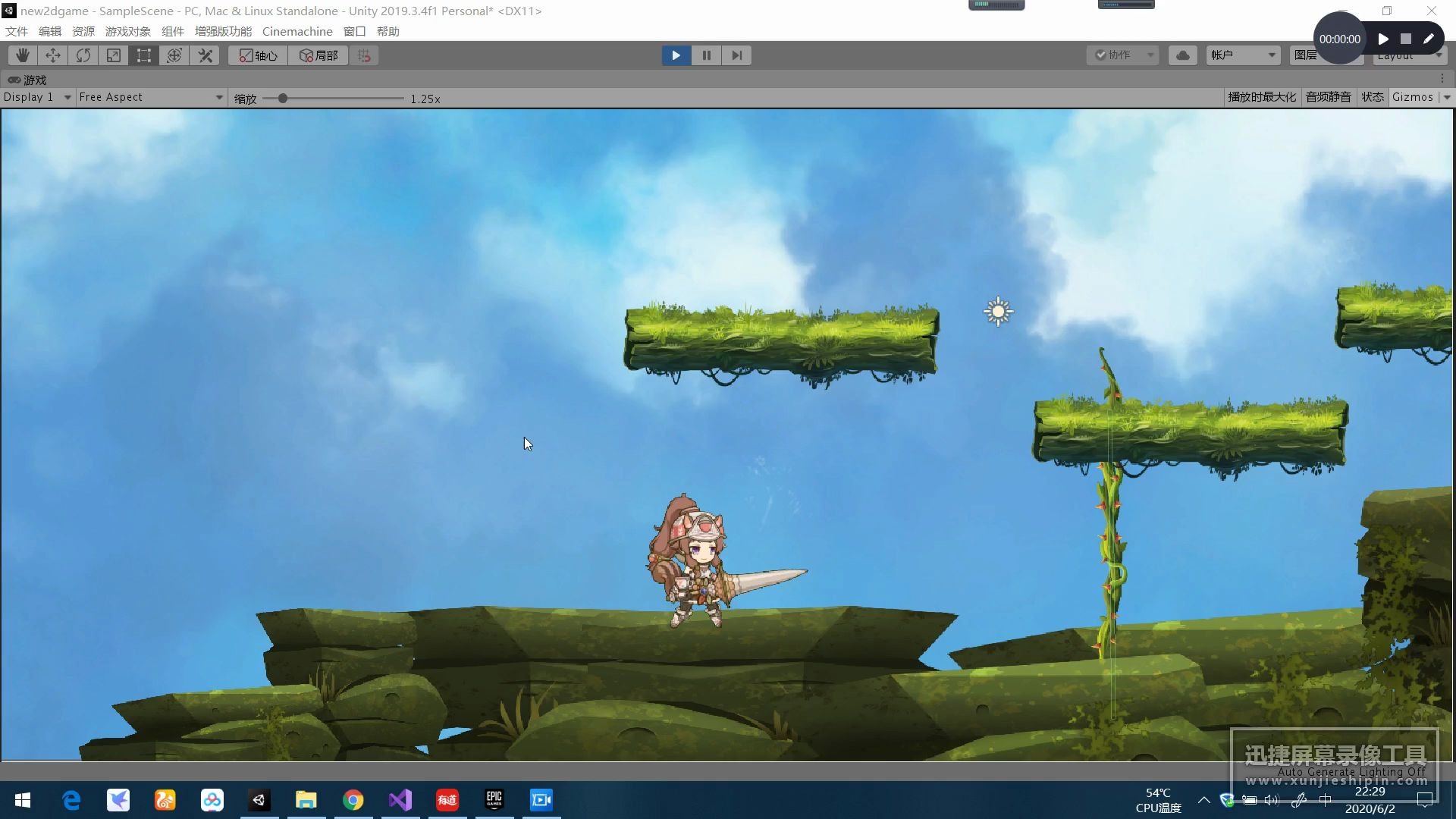1456x819 pixels.
Task: Open File Explorer from the taskbar
Action: pos(306,800)
